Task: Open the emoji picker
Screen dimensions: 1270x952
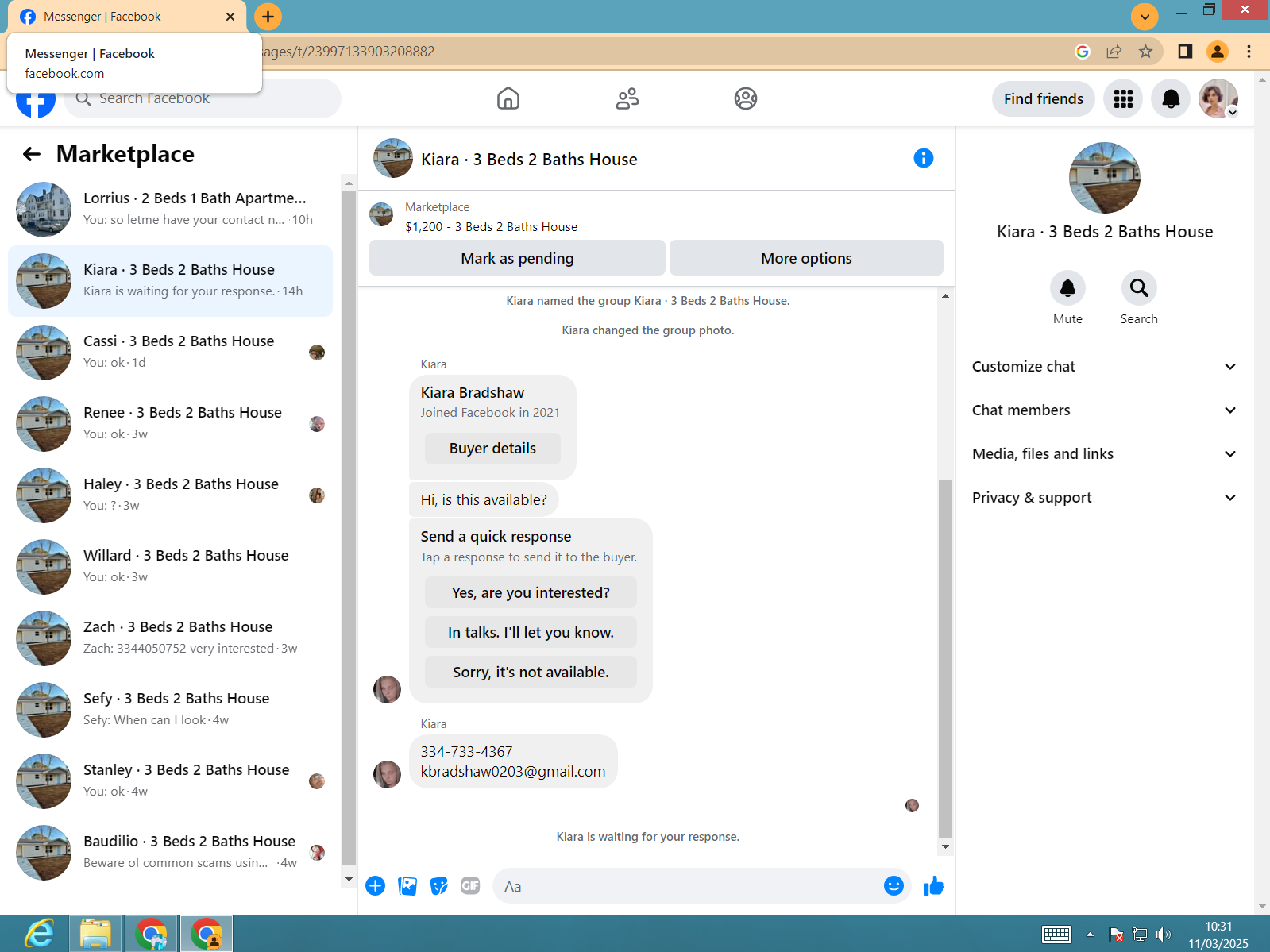Action: click(x=894, y=886)
